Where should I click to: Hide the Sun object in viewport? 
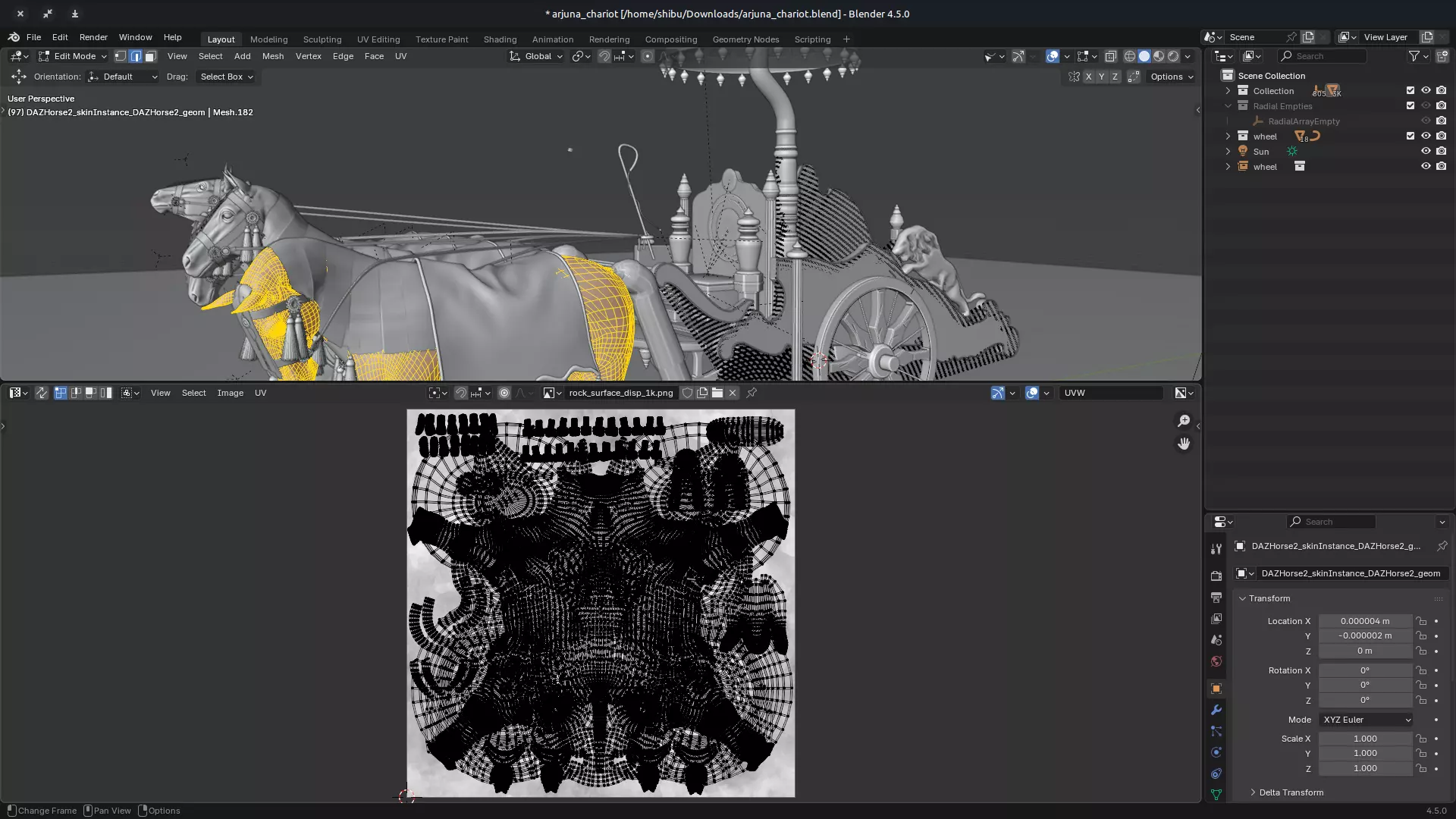pyautogui.click(x=1426, y=151)
